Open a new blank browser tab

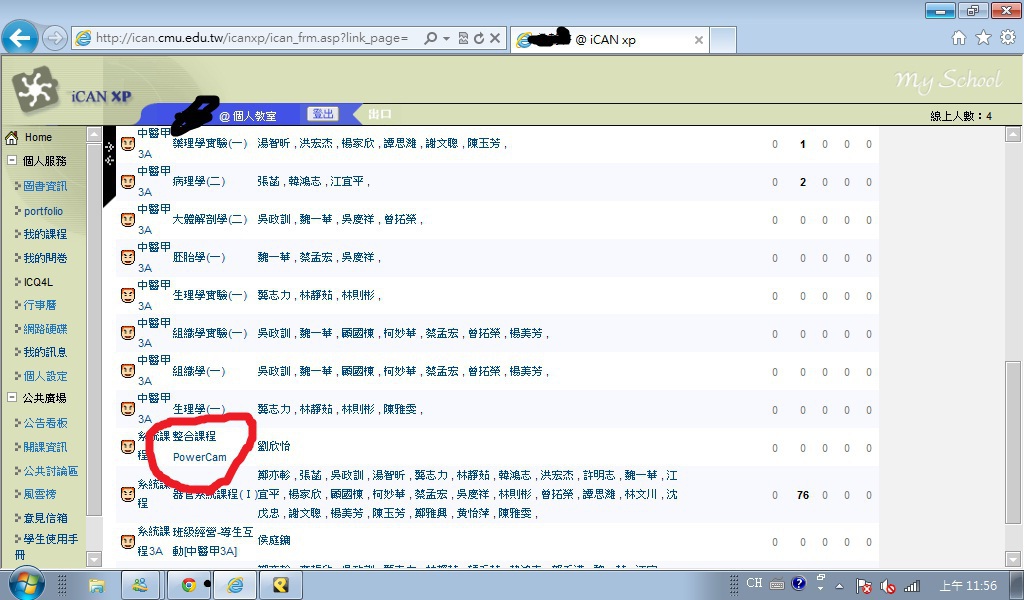click(x=723, y=40)
